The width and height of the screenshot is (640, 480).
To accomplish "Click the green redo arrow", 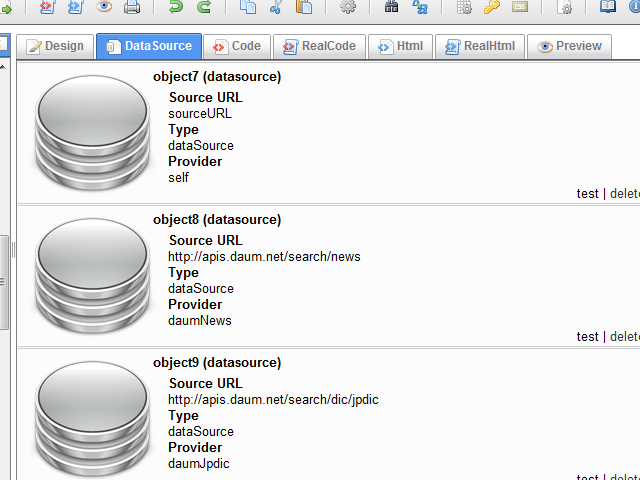I will coord(204,8).
